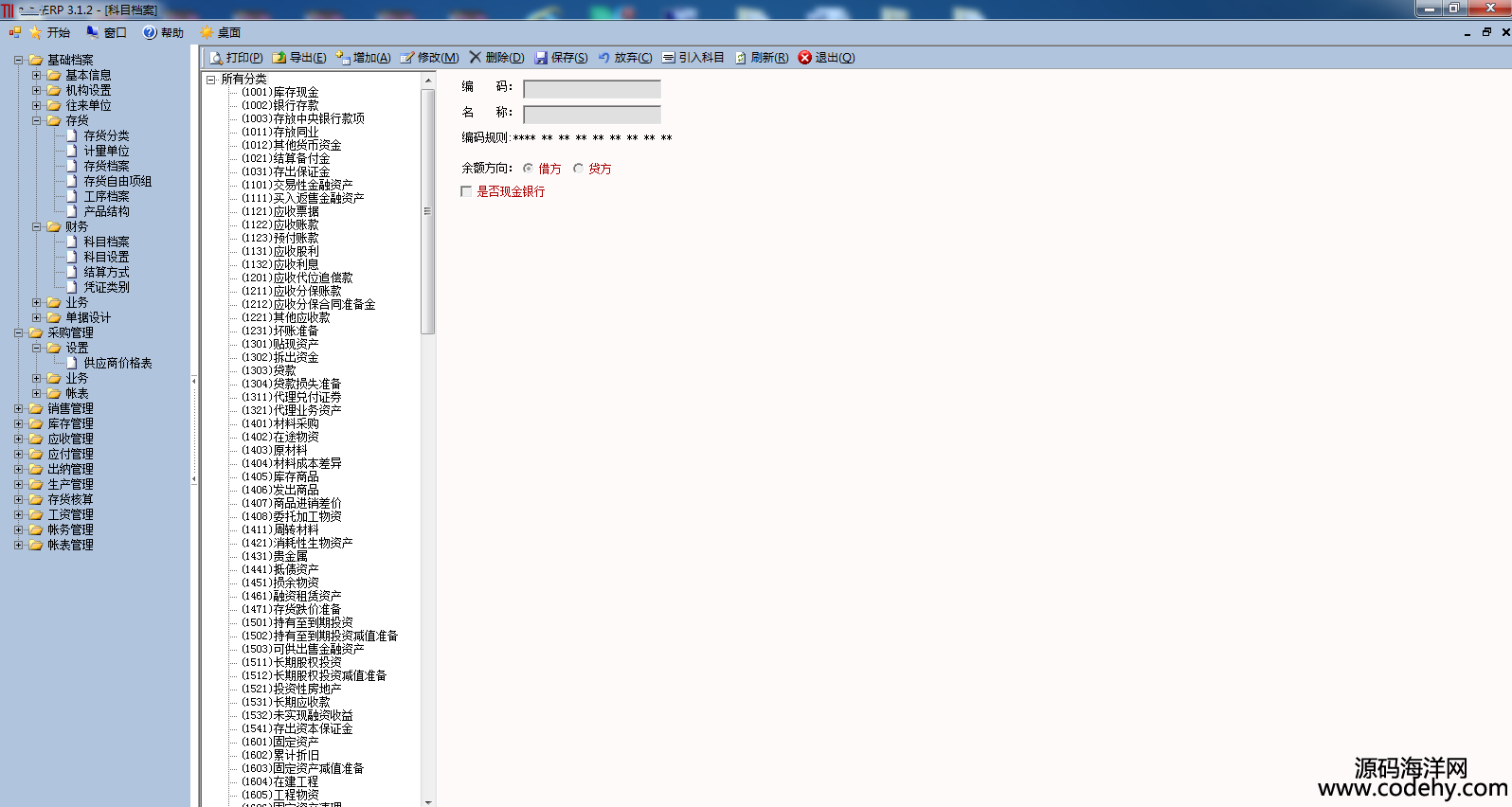The image size is (1512, 807).
Task: Click the Save (保存) disk icon
Action: coord(541,58)
